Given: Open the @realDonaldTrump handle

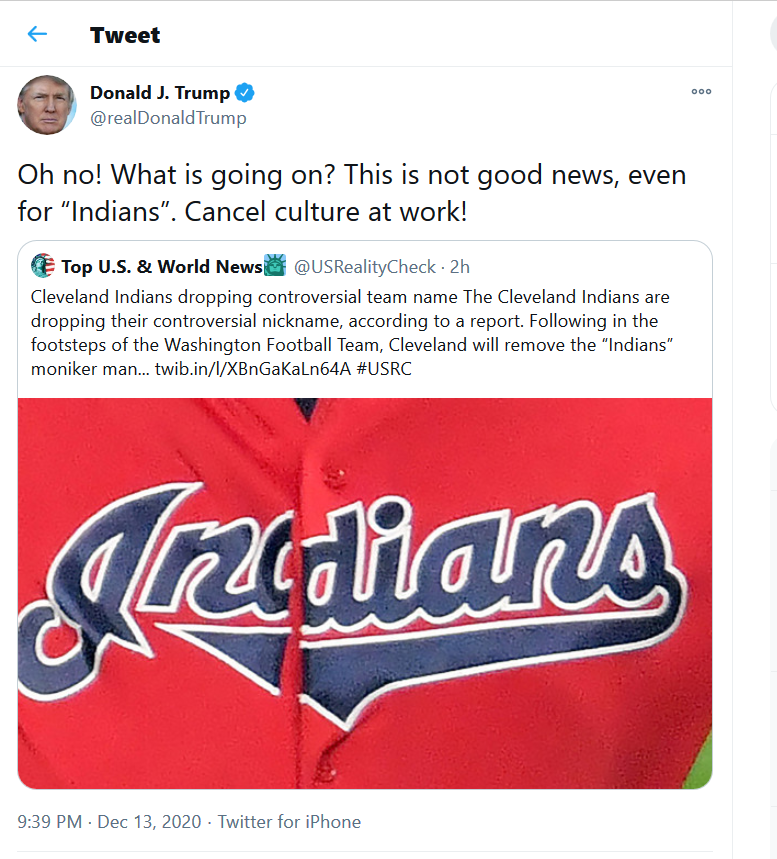Looking at the screenshot, I should tap(168, 118).
